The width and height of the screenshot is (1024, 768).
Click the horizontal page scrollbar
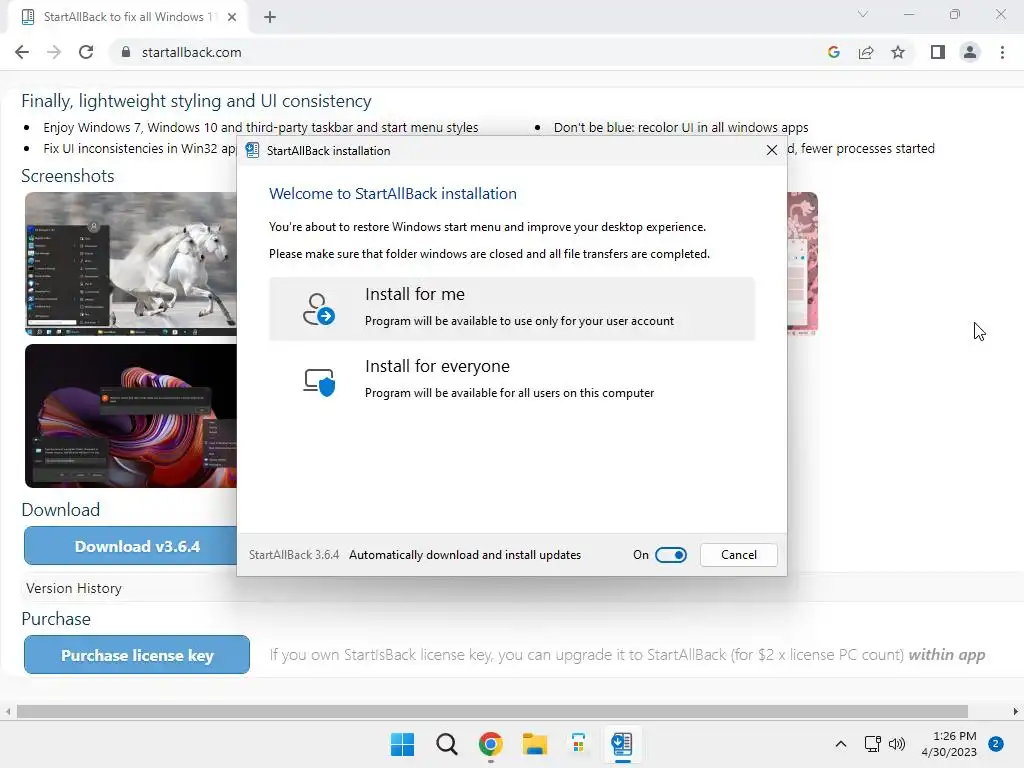[x=492, y=711]
